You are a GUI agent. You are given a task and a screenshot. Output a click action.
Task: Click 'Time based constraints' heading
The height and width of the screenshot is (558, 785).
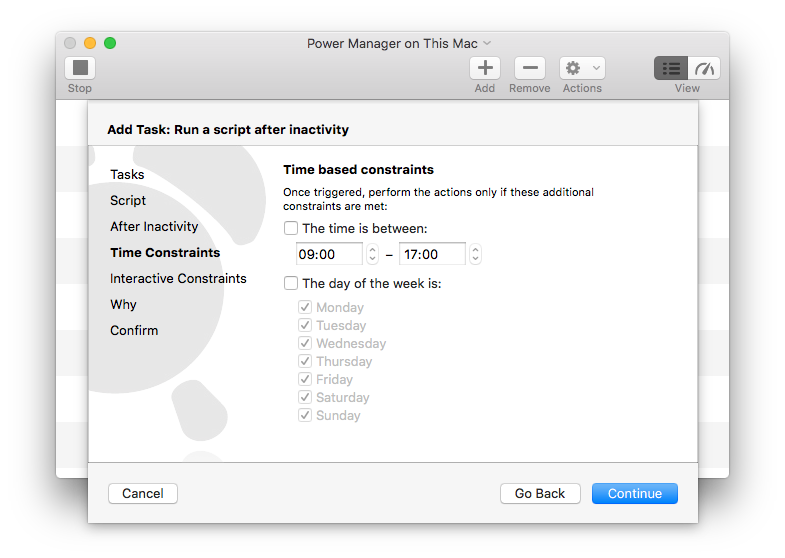click(358, 170)
